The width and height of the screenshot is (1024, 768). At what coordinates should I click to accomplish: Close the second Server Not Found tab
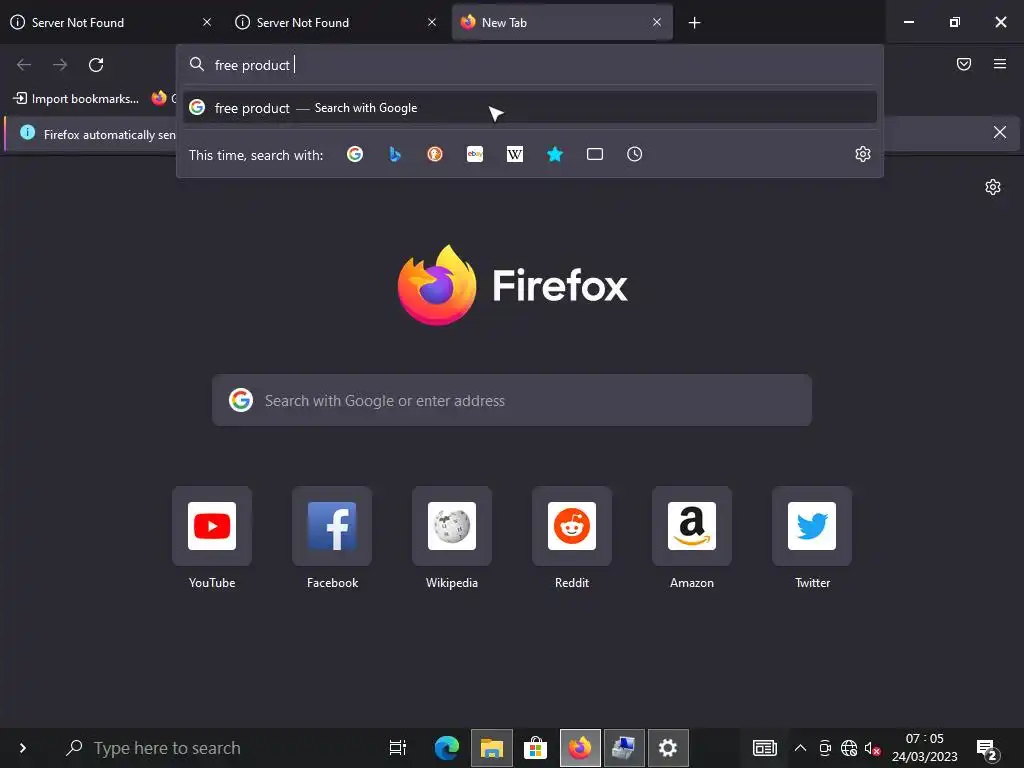(432, 22)
